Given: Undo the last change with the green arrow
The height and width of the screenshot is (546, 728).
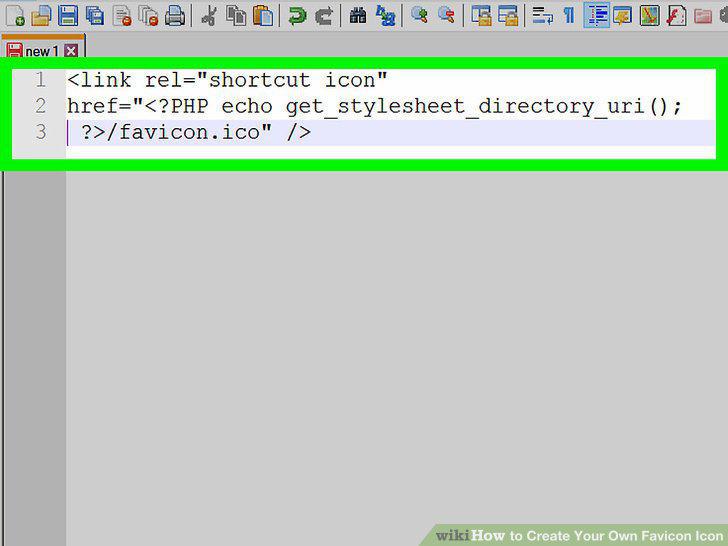Looking at the screenshot, I should (x=297, y=15).
